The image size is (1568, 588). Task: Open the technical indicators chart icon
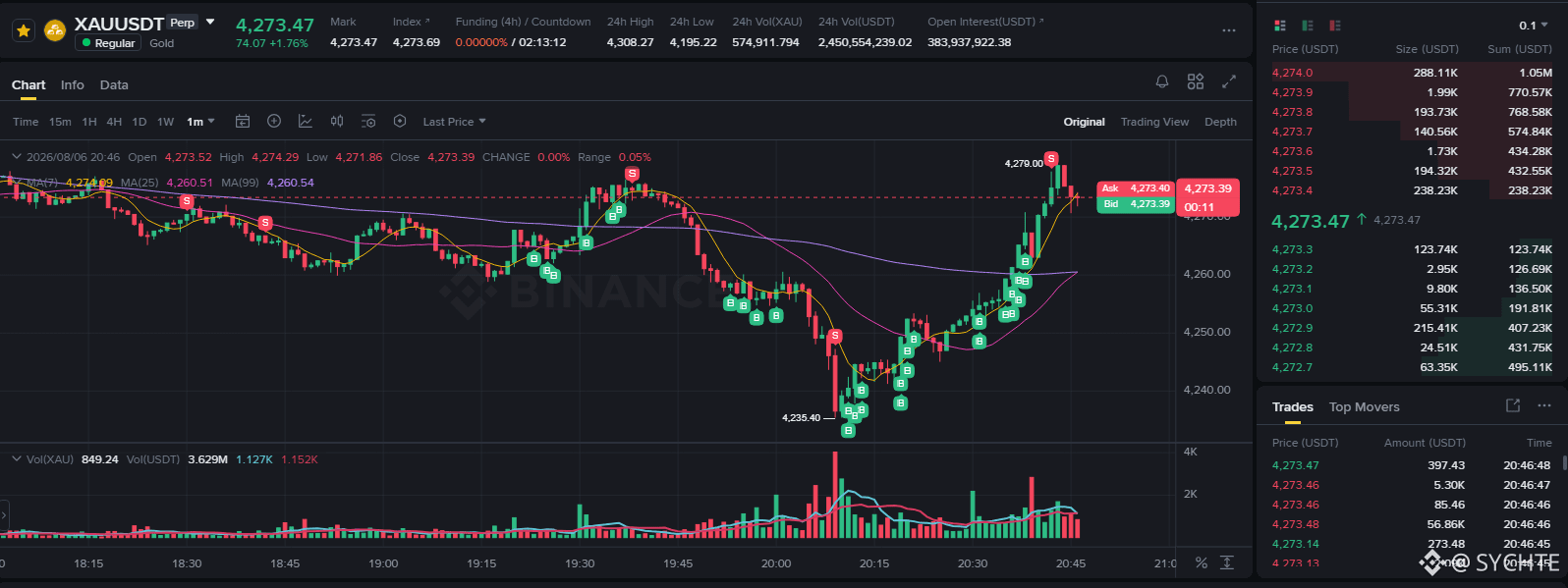306,122
